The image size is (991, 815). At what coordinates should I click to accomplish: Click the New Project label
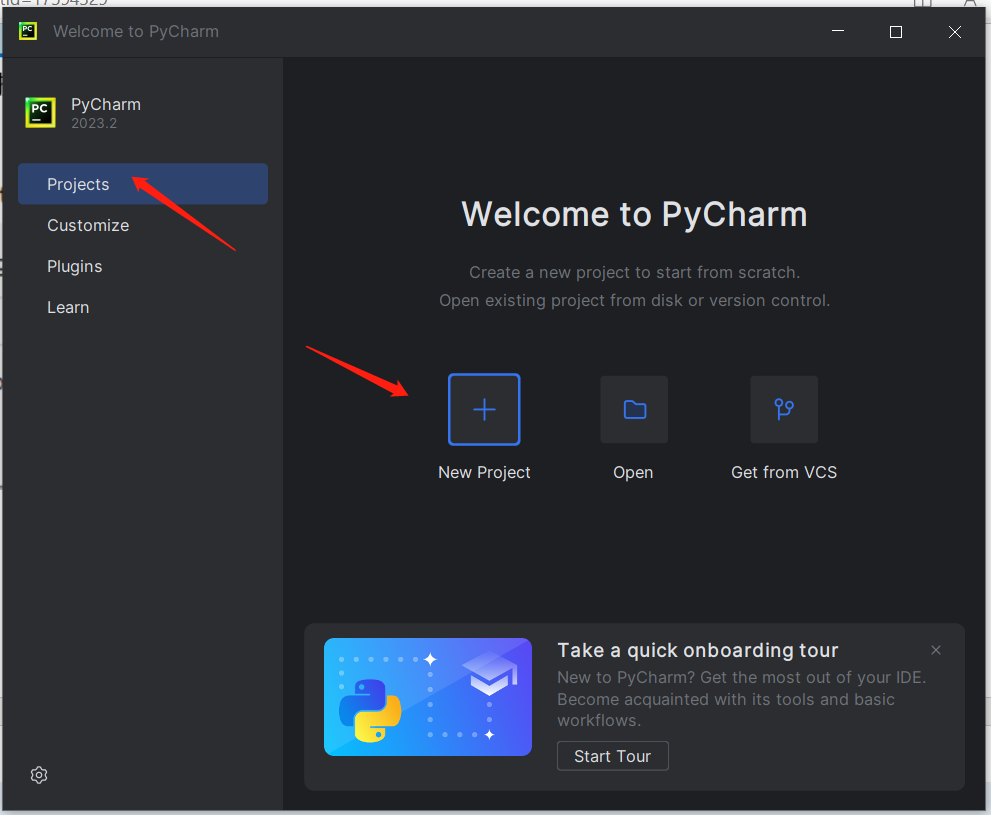point(484,472)
